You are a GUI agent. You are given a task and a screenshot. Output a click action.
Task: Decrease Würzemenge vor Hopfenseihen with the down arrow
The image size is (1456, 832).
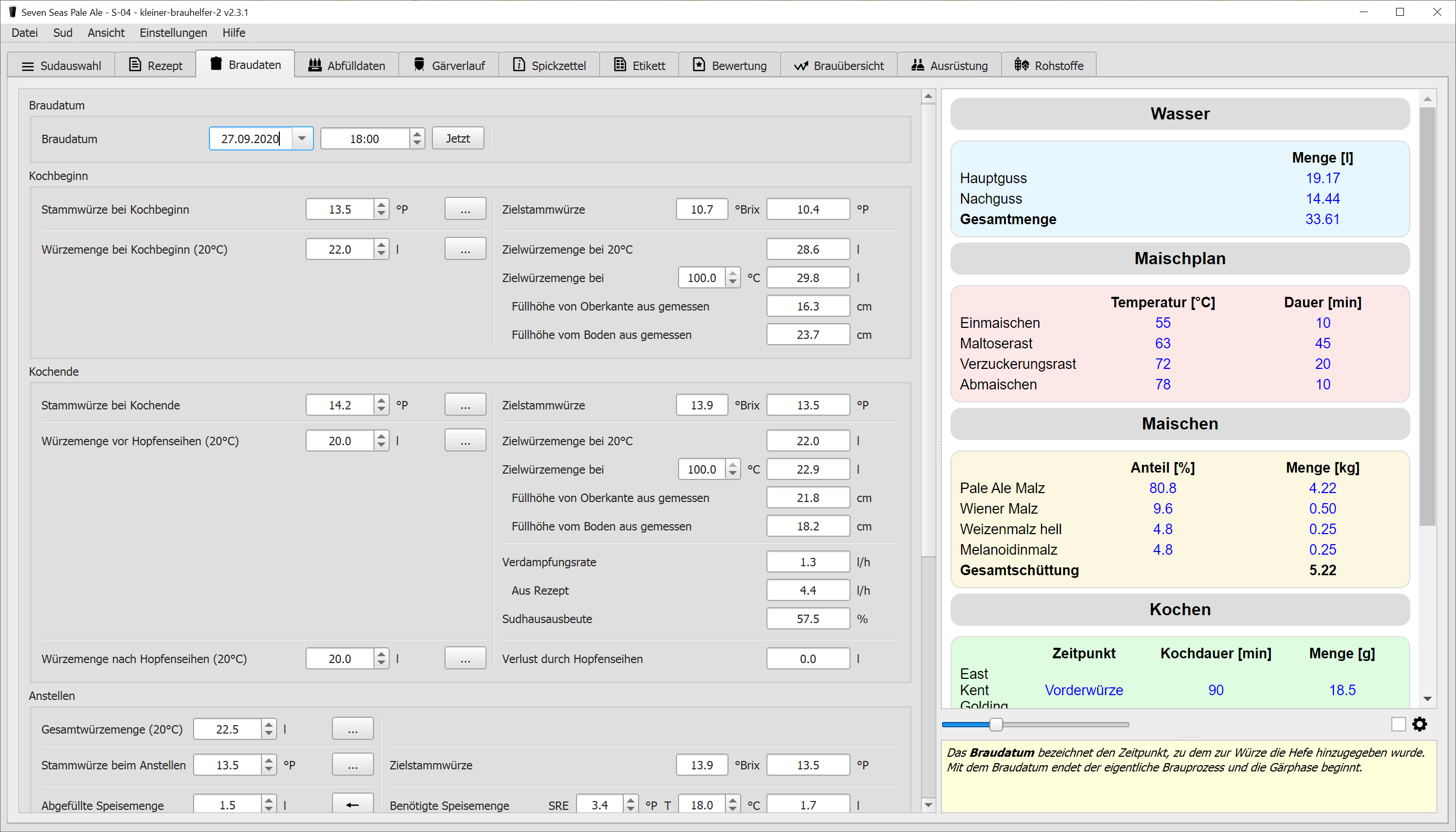point(381,446)
